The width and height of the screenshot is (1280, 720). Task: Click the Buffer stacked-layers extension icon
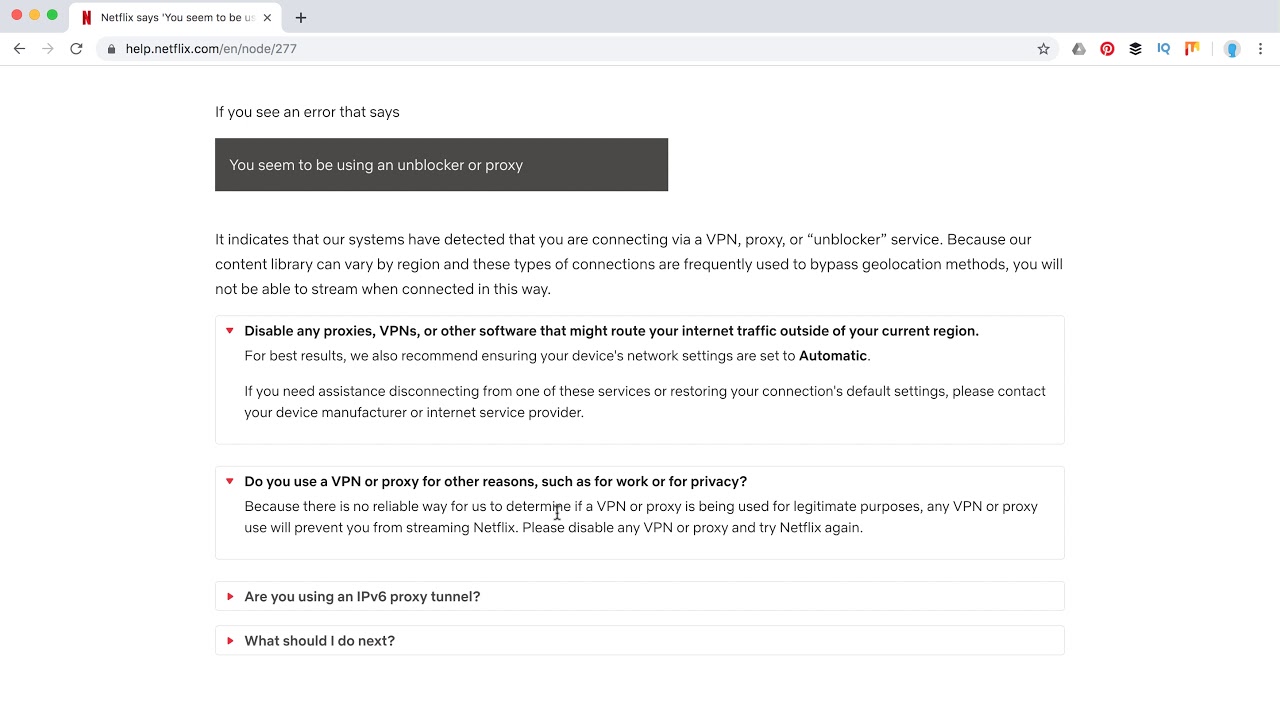pos(1135,49)
